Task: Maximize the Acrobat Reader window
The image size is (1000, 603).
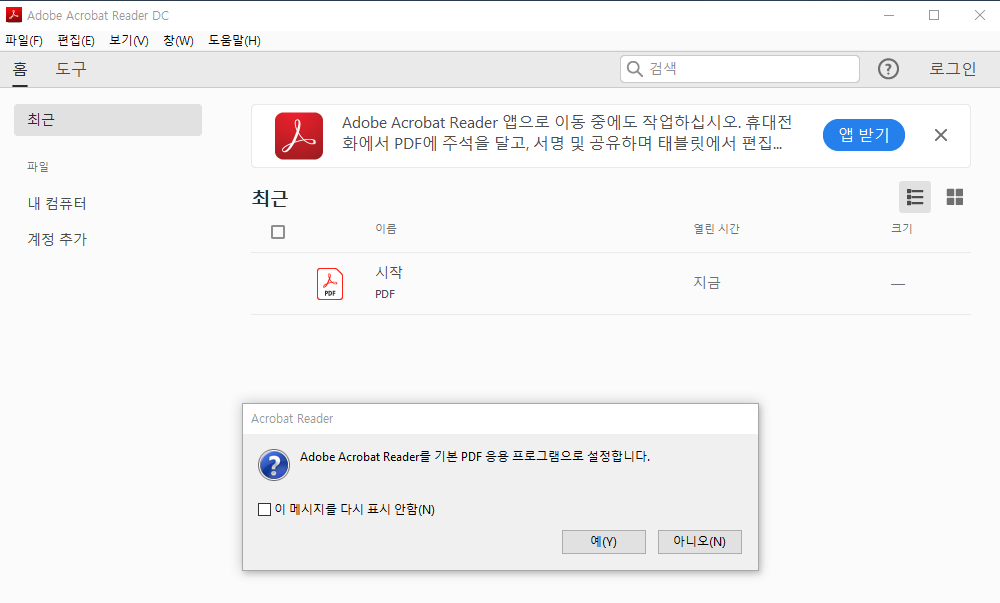Action: click(x=934, y=15)
